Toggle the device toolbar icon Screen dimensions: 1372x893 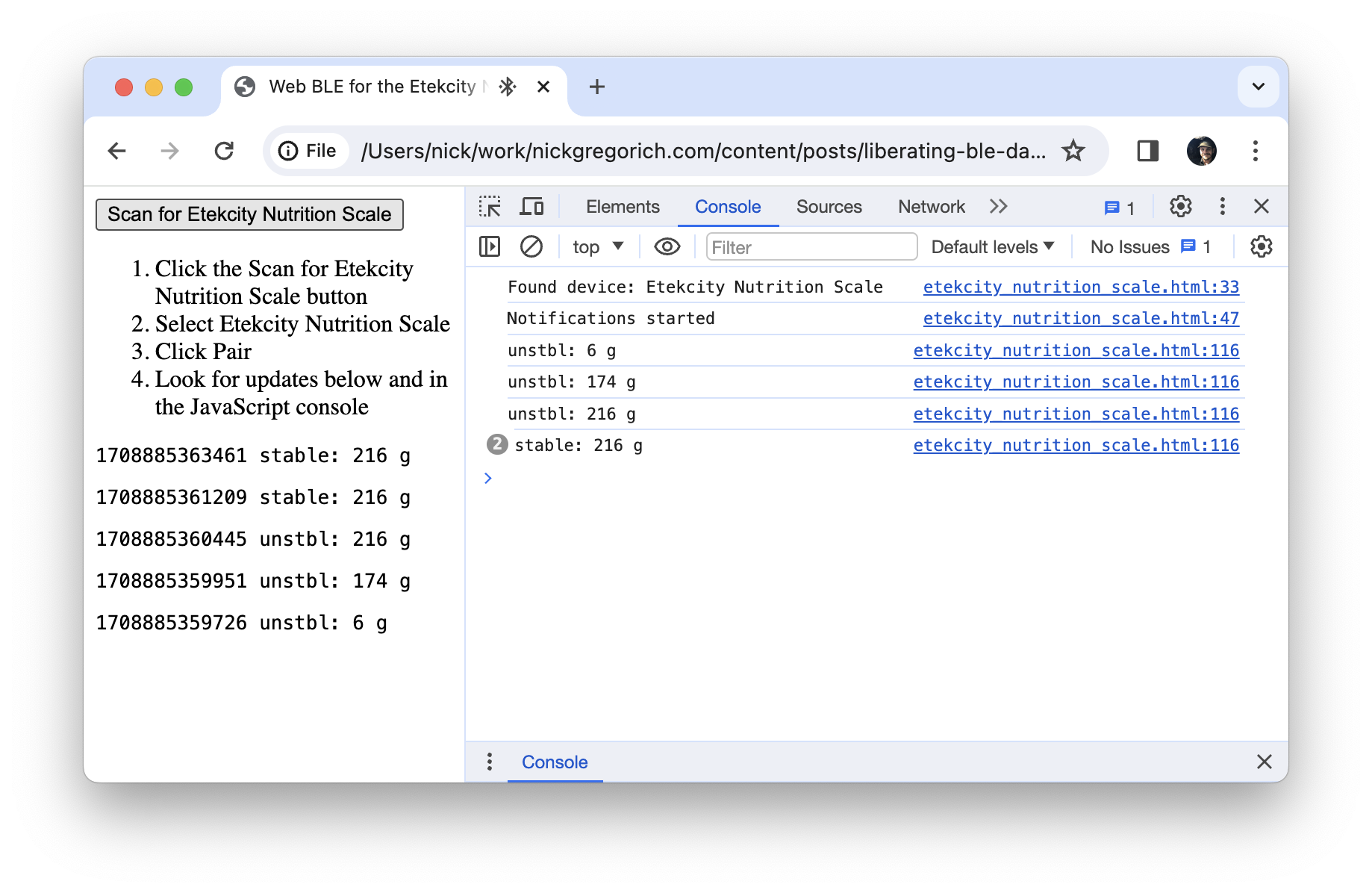pyautogui.click(x=531, y=207)
